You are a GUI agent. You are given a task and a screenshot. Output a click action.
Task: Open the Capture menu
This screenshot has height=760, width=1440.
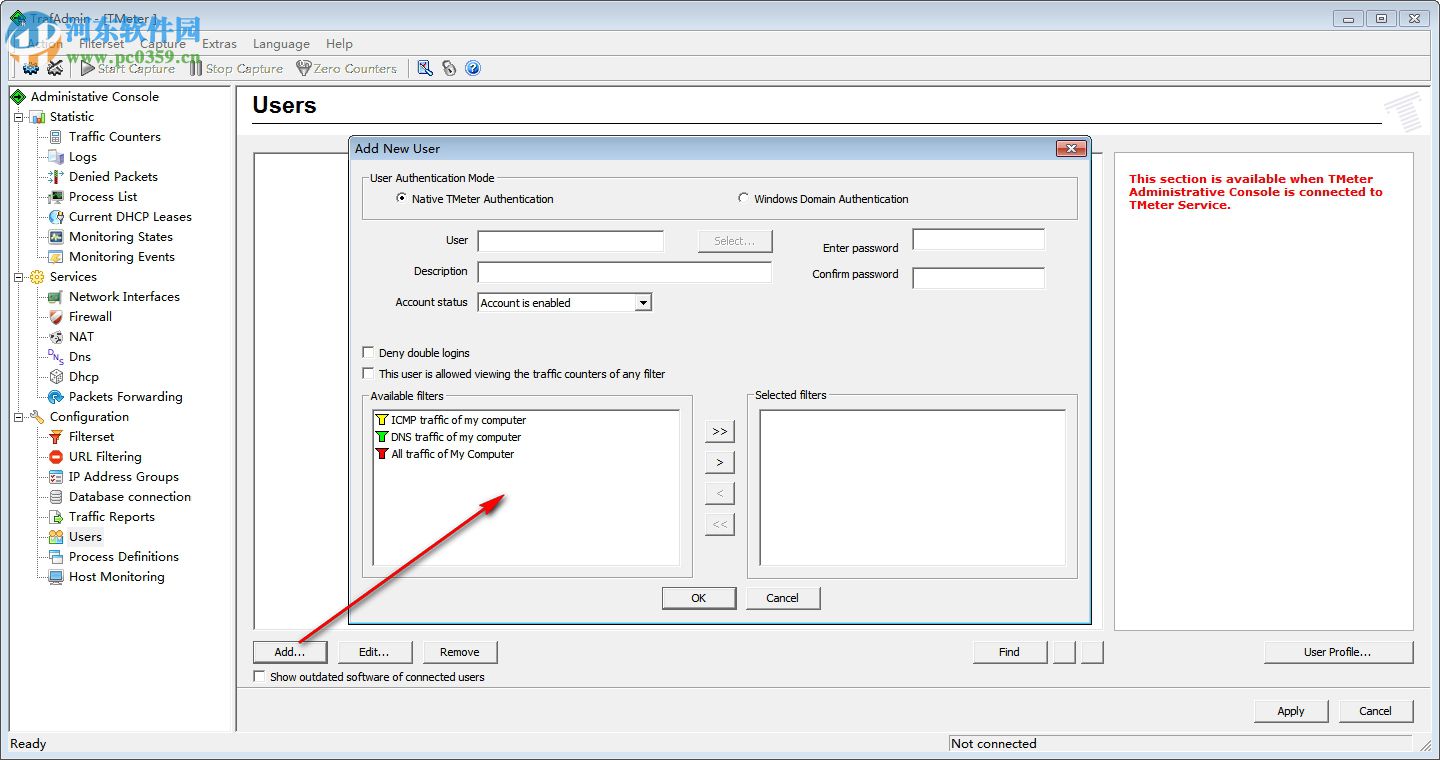coord(163,44)
